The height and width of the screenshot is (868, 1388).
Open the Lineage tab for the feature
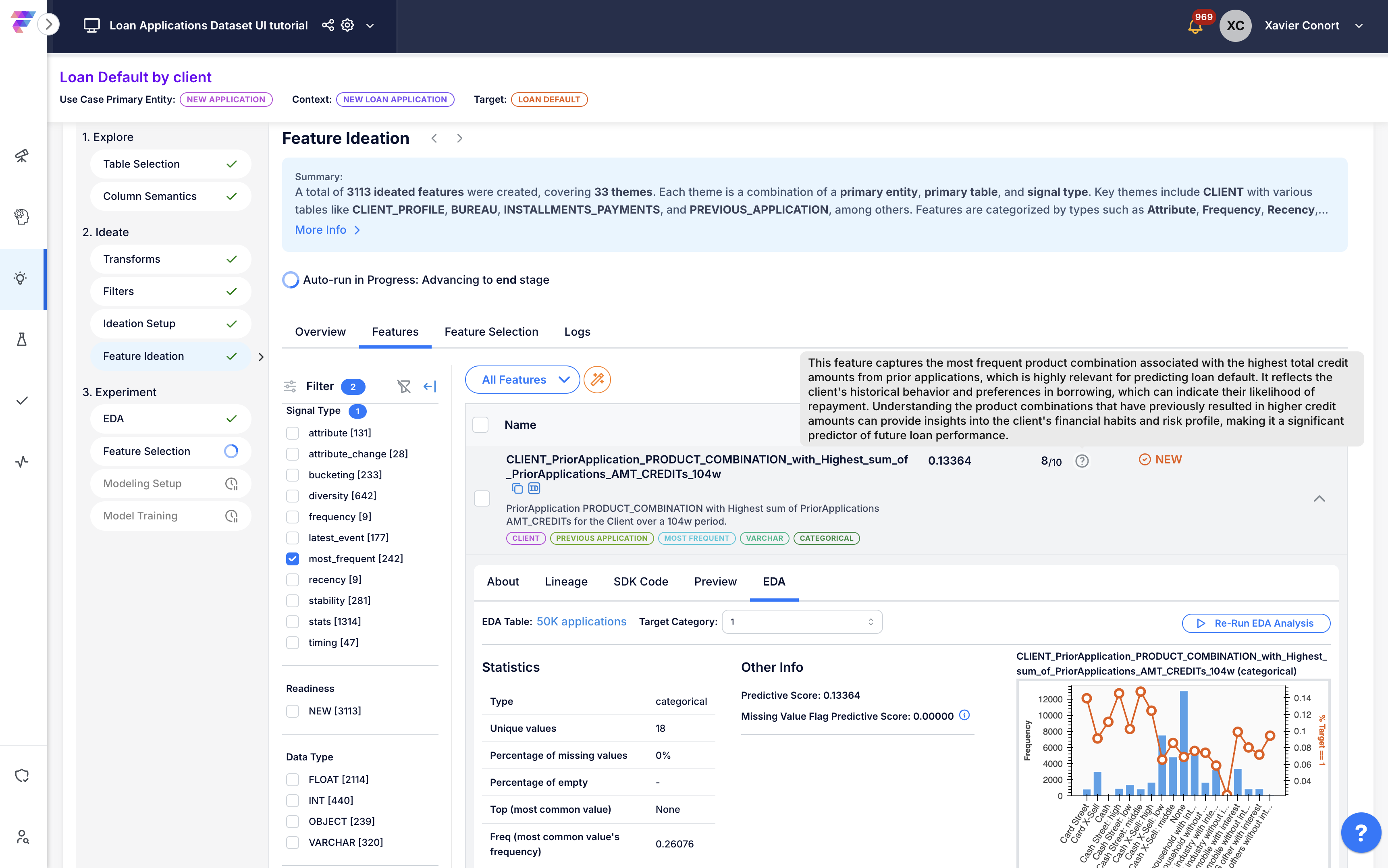(x=565, y=581)
